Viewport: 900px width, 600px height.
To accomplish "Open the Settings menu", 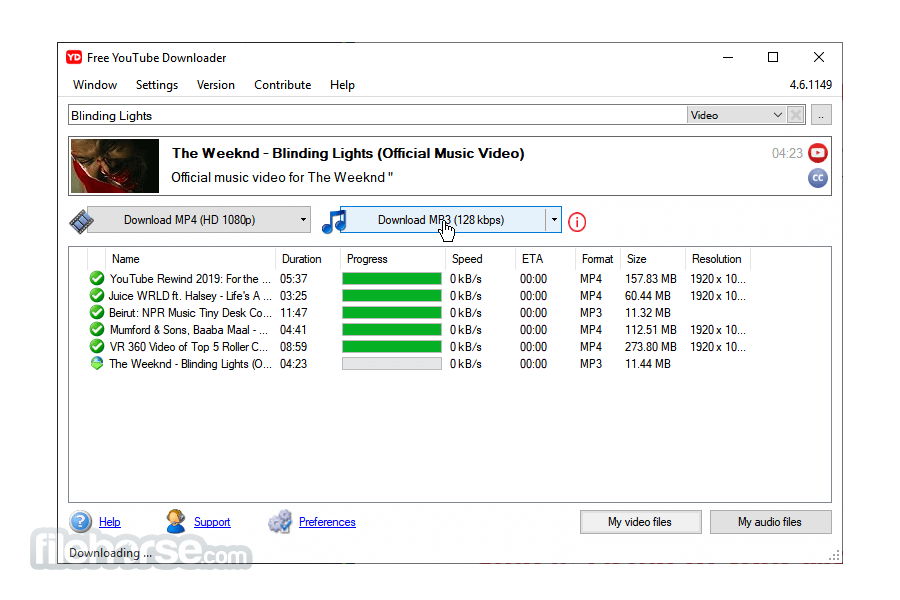I will click(157, 85).
